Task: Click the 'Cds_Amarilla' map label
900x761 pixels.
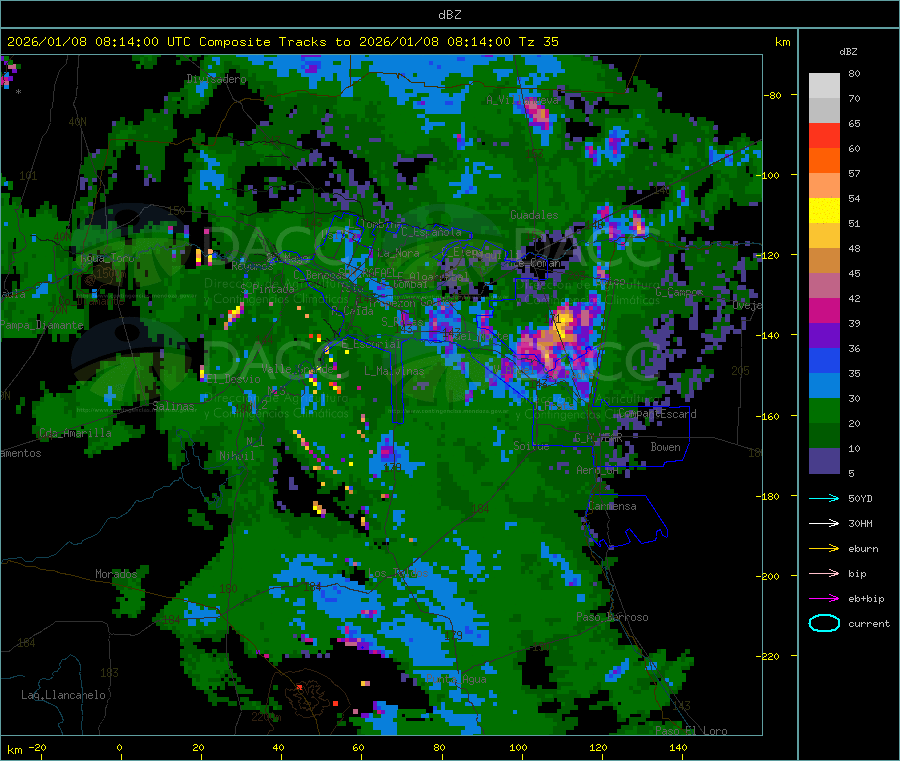Action: coord(75,433)
